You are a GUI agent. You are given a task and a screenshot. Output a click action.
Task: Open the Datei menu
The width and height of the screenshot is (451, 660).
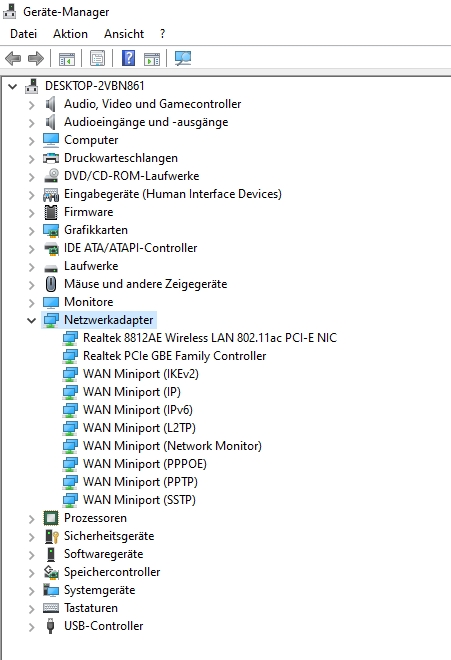pos(24,34)
